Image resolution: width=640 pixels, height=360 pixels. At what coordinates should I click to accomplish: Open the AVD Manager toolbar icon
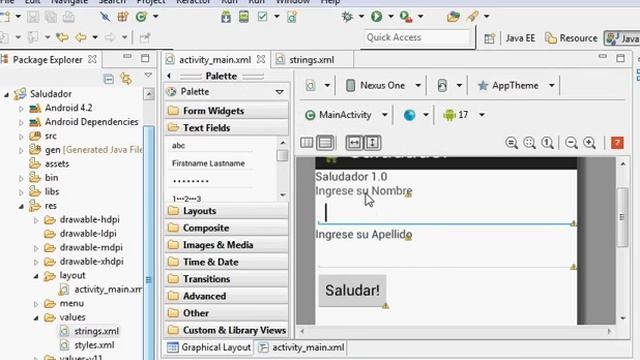[x=244, y=17]
